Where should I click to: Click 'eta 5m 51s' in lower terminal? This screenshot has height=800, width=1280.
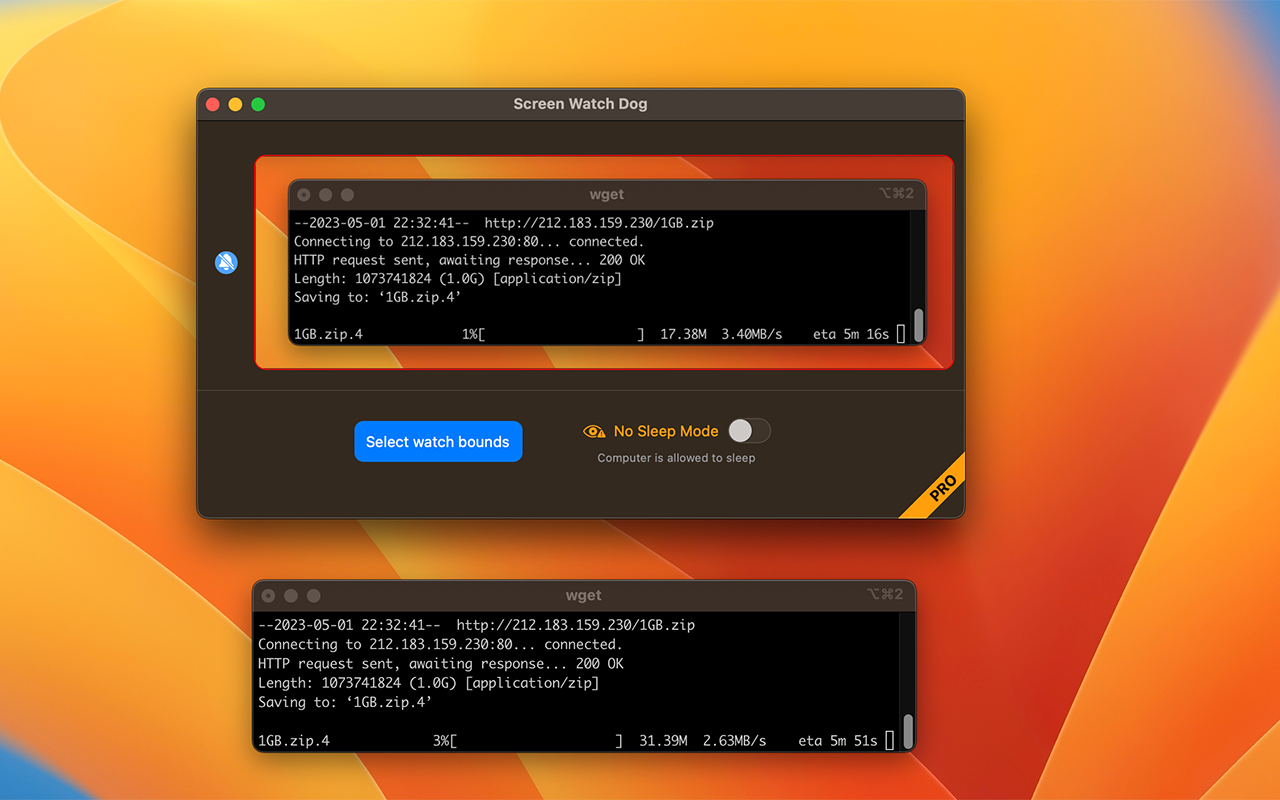click(x=838, y=741)
